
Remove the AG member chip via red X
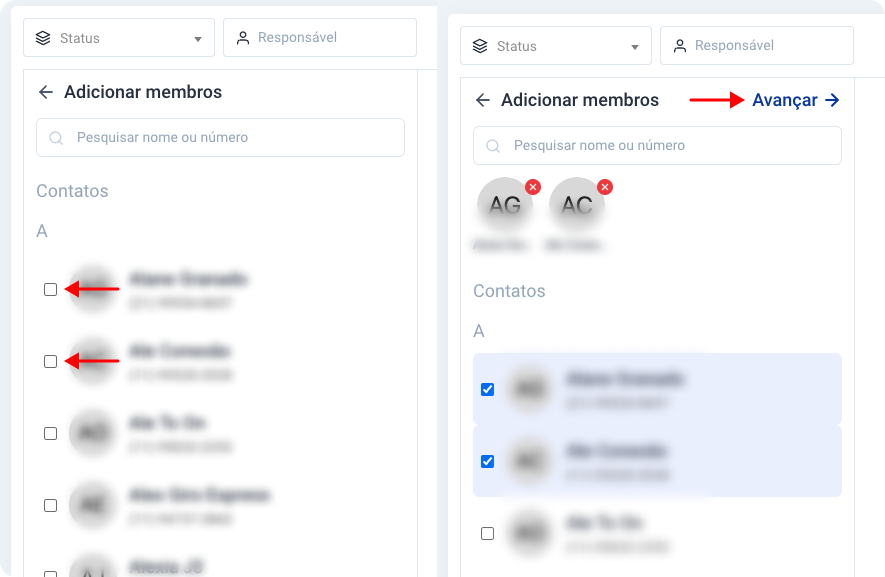[533, 187]
